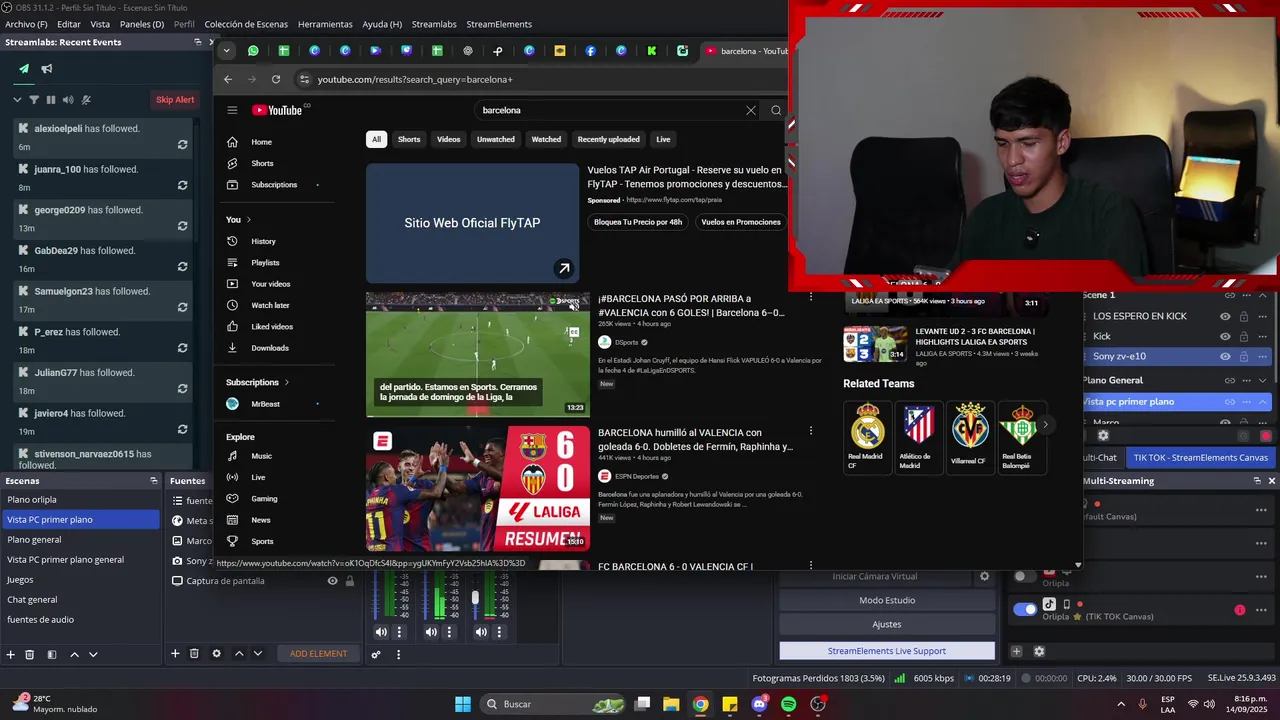Mute the third audio mixer channel
This screenshot has width=1280, height=720.
tap(481, 632)
